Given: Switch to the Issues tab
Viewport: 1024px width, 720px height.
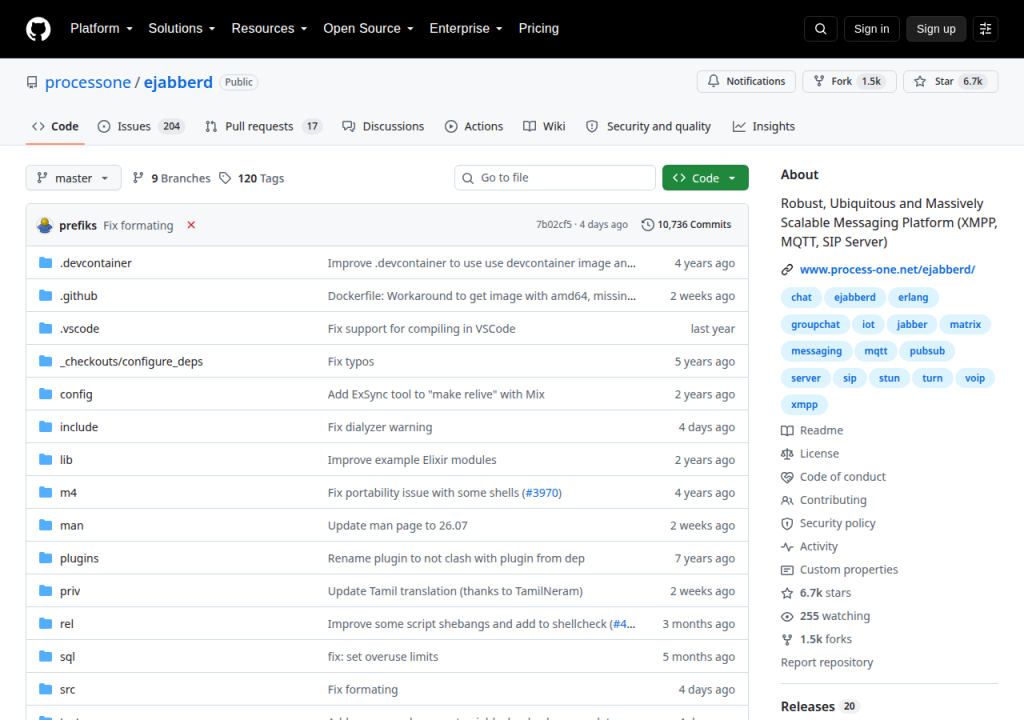Looking at the screenshot, I should click(141, 126).
